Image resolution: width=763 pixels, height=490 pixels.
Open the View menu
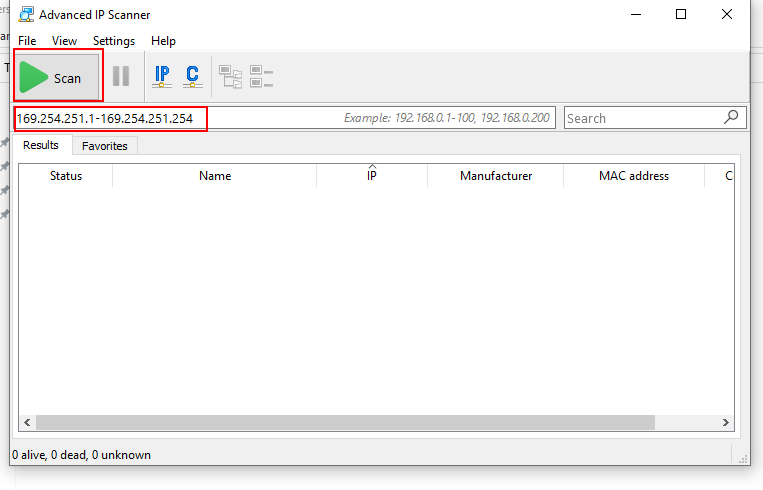64,41
